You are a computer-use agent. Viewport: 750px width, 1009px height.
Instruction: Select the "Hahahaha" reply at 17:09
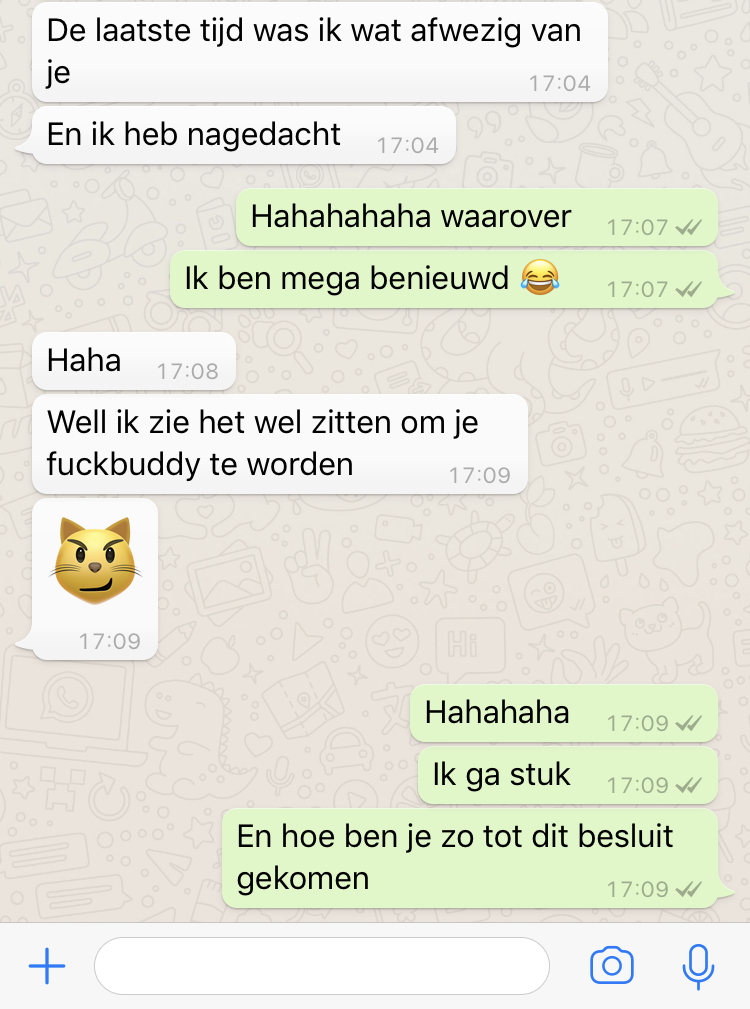[563, 714]
